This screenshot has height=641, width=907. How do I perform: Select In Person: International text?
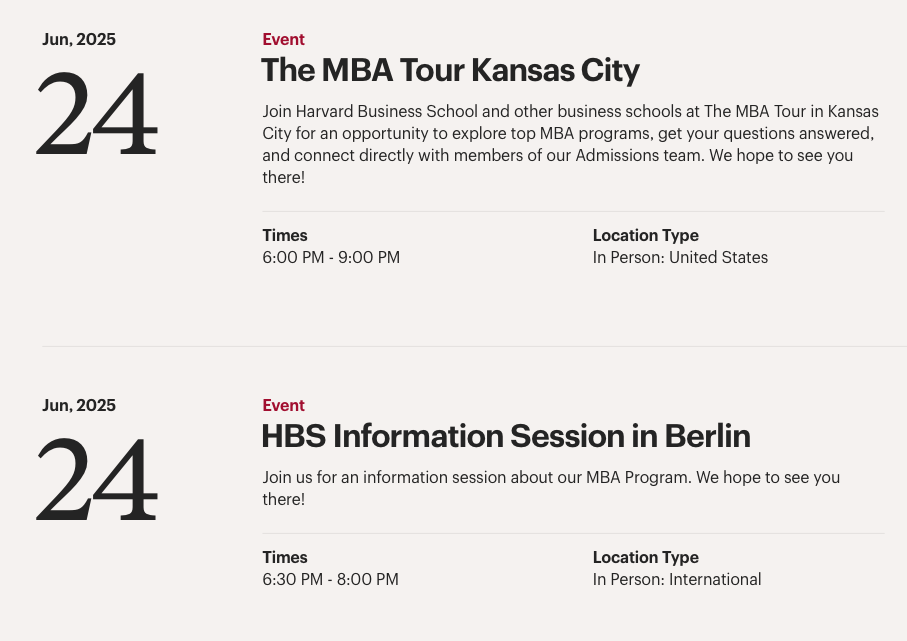click(677, 579)
